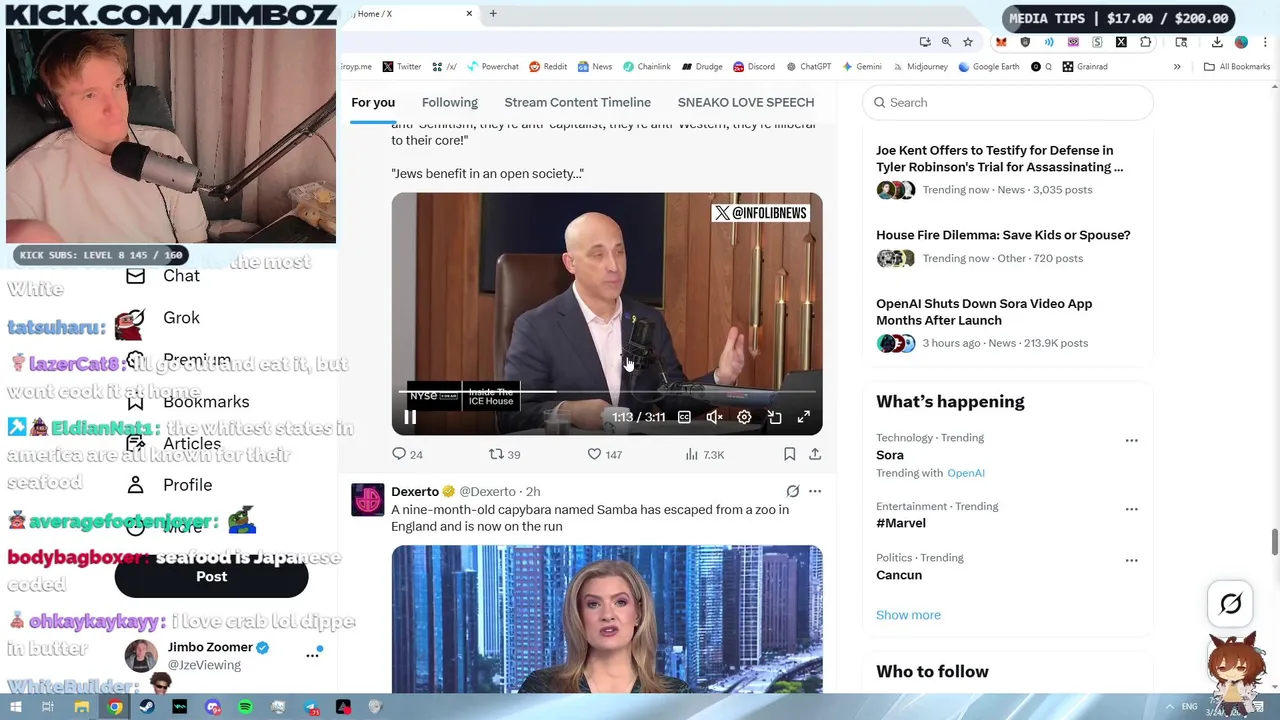This screenshot has width=1280, height=720.
Task: Open more options for Cancun trend
Action: tap(1131, 560)
